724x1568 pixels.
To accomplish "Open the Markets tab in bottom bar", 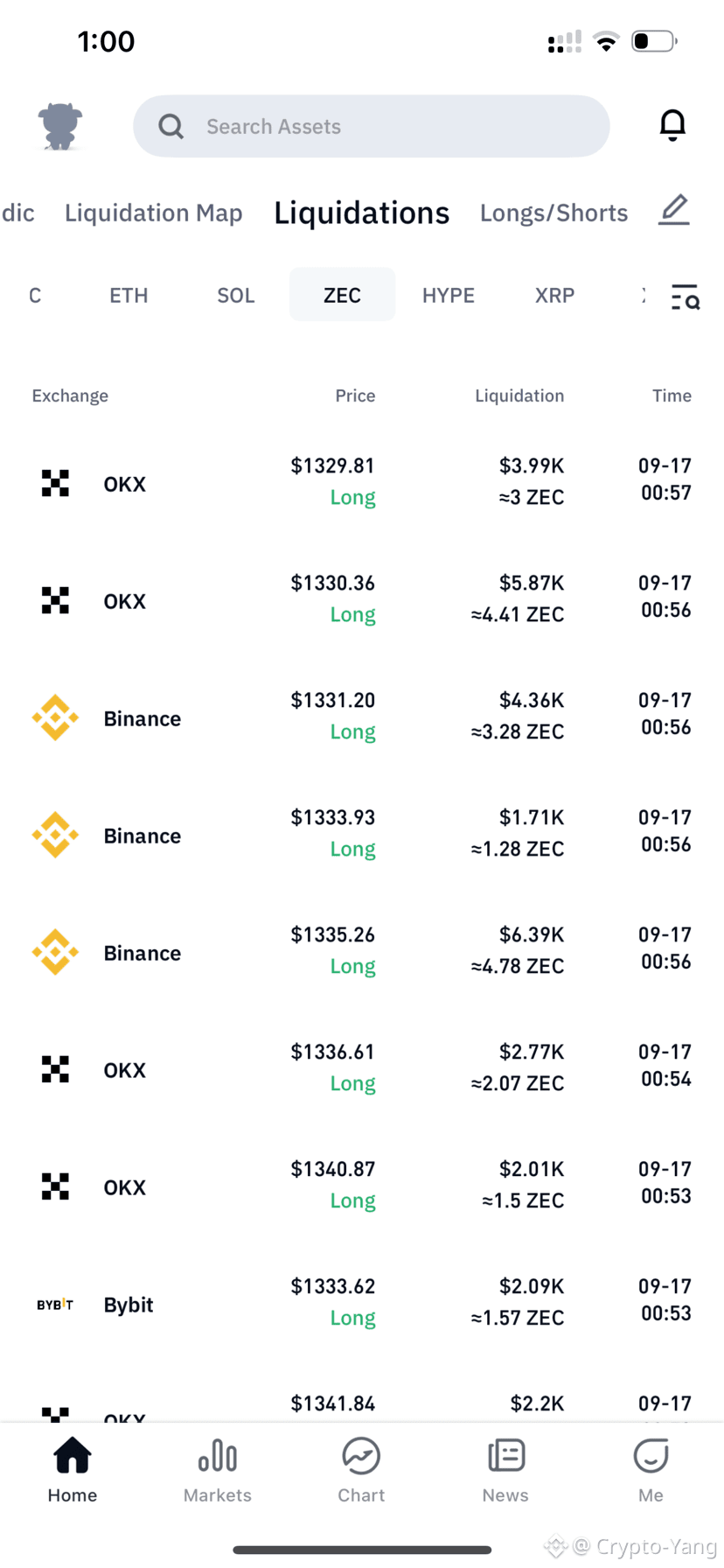I will pyautogui.click(x=217, y=1470).
